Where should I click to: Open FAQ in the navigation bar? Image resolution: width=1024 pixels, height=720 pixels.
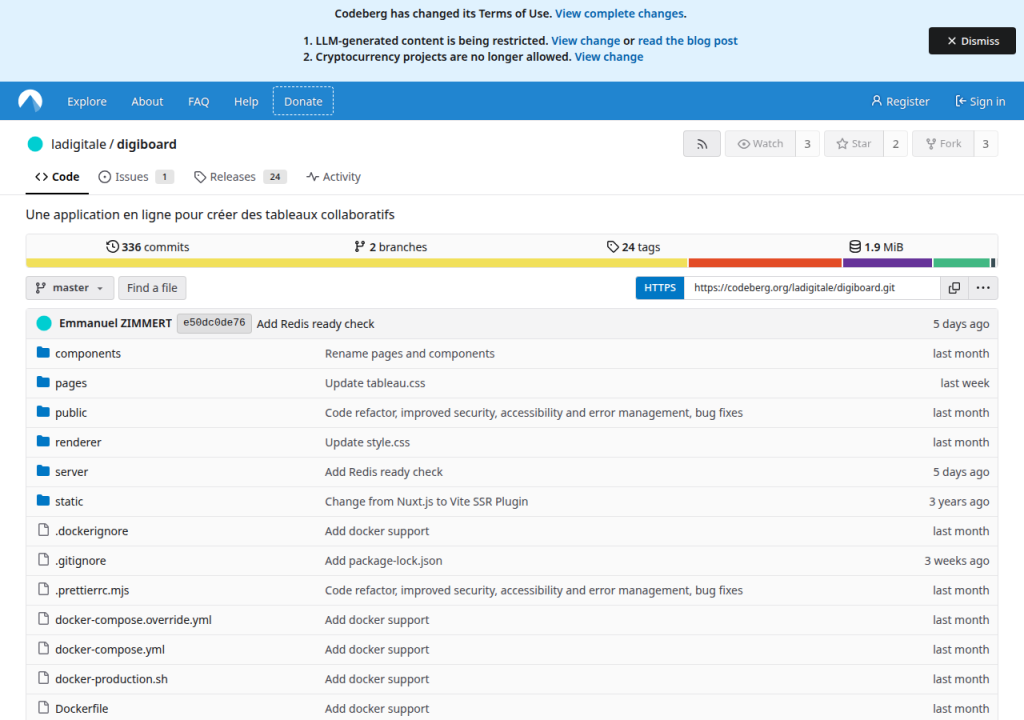(199, 101)
